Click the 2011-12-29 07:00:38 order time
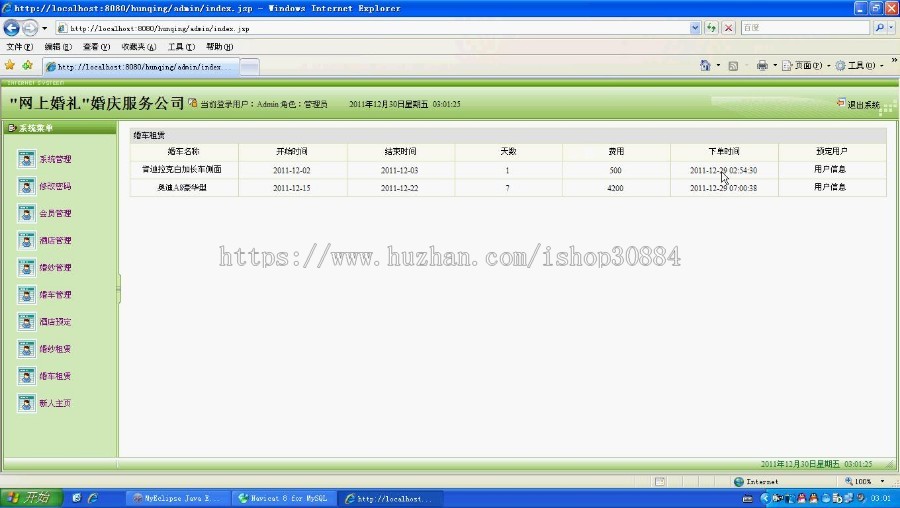The image size is (900, 508). pyautogui.click(x=723, y=188)
